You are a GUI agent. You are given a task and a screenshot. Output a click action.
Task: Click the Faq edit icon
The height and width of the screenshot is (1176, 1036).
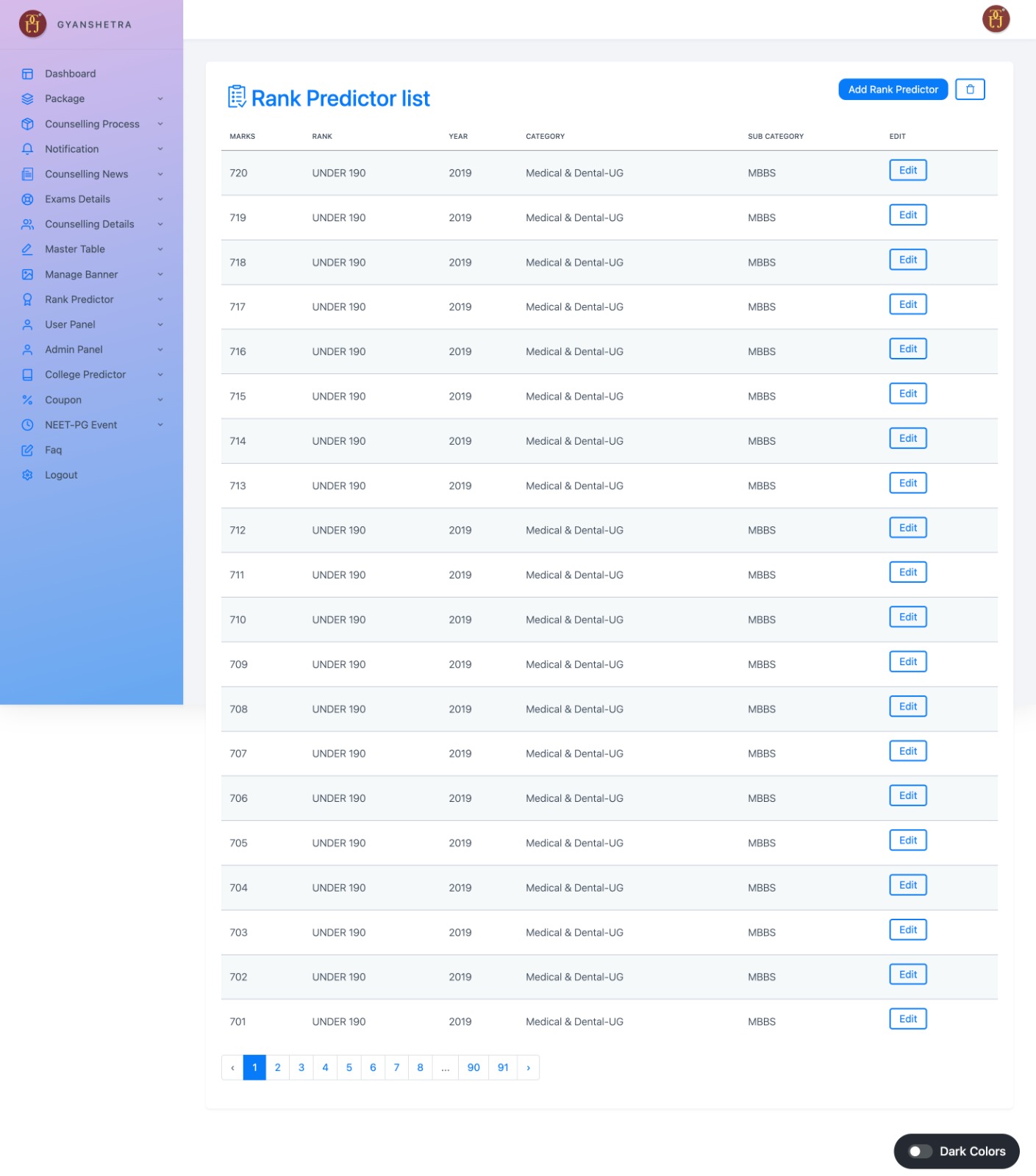[x=27, y=450]
